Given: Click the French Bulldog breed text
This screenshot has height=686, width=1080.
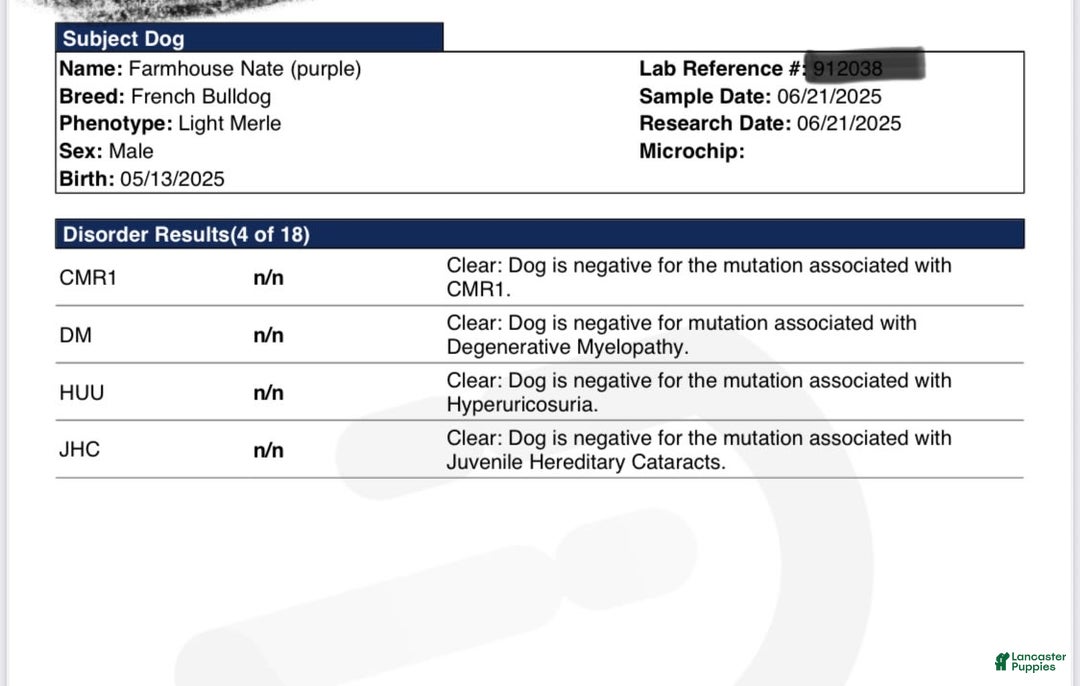Looking at the screenshot, I should (200, 96).
